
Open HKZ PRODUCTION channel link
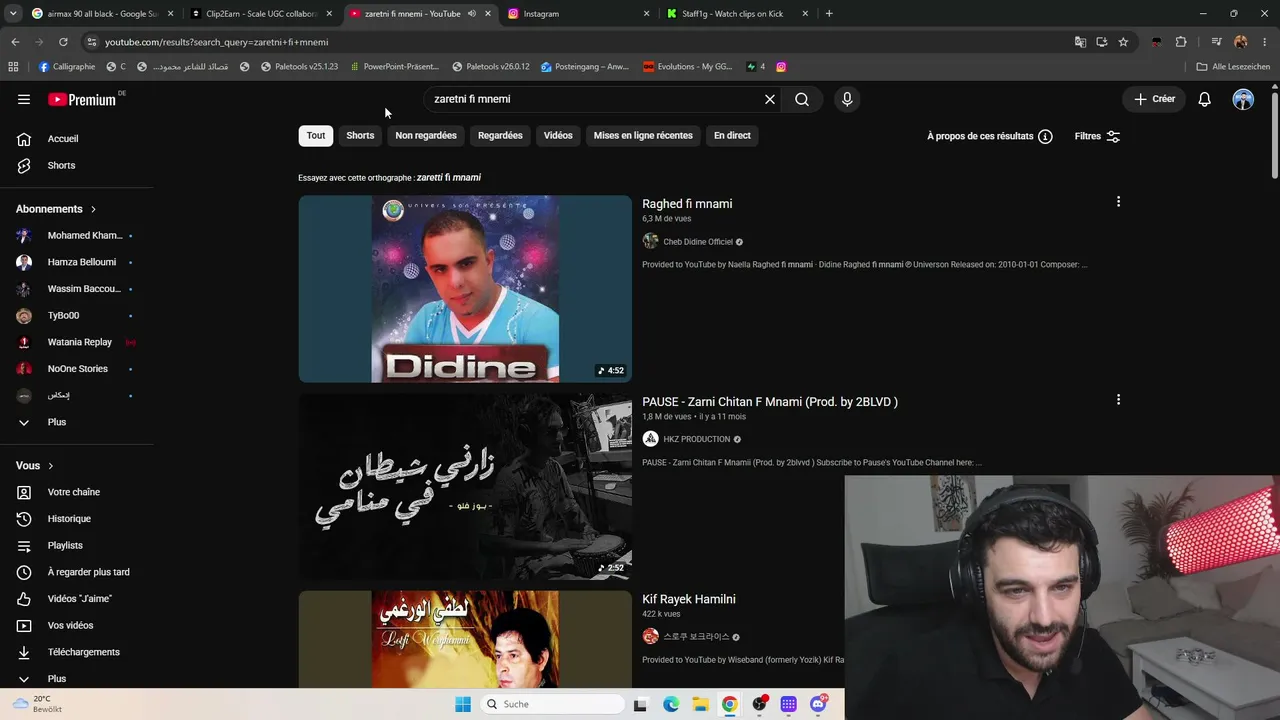click(697, 439)
